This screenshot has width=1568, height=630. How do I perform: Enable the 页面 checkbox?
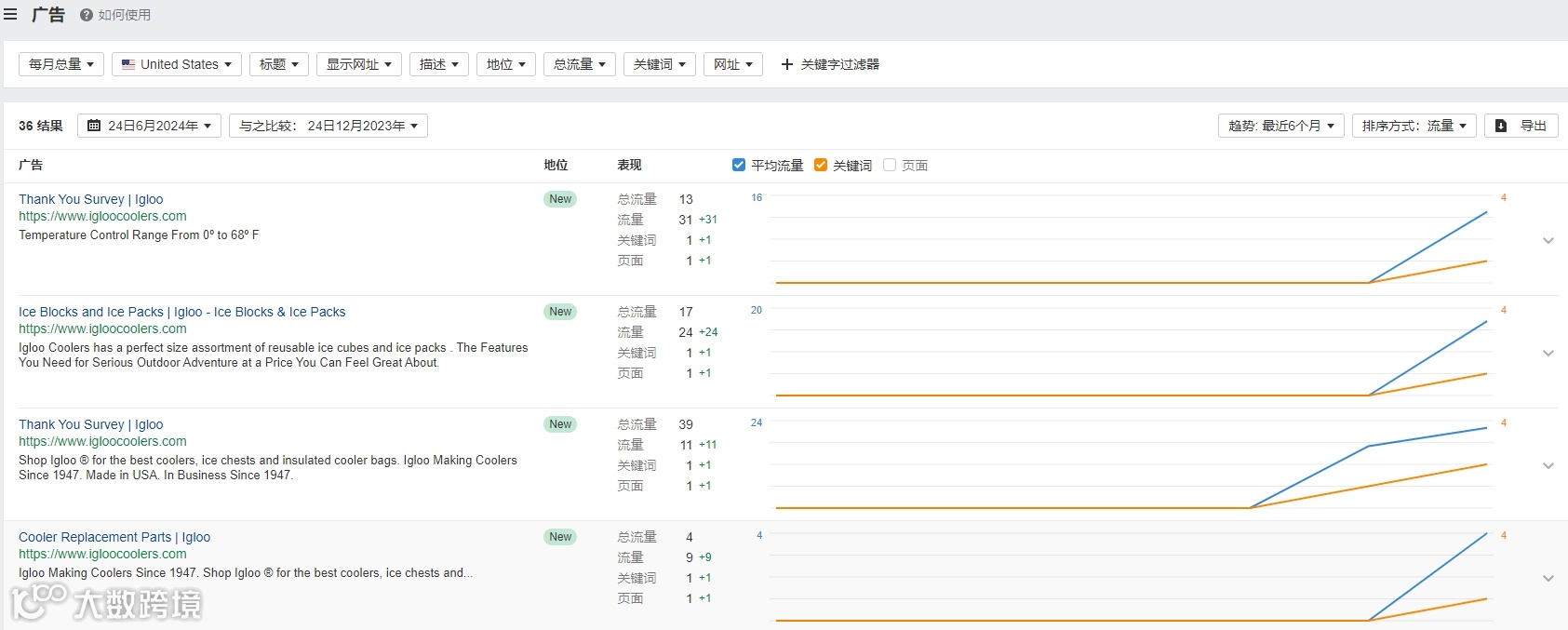pyautogui.click(x=890, y=165)
